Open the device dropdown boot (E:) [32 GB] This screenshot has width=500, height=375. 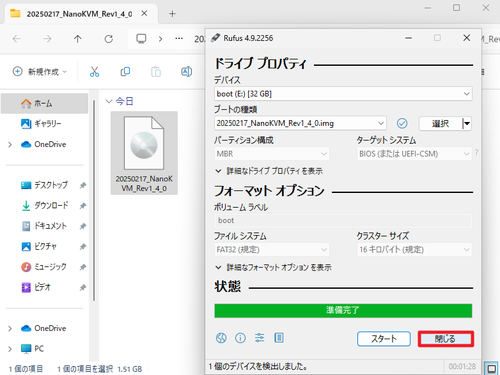click(x=343, y=94)
